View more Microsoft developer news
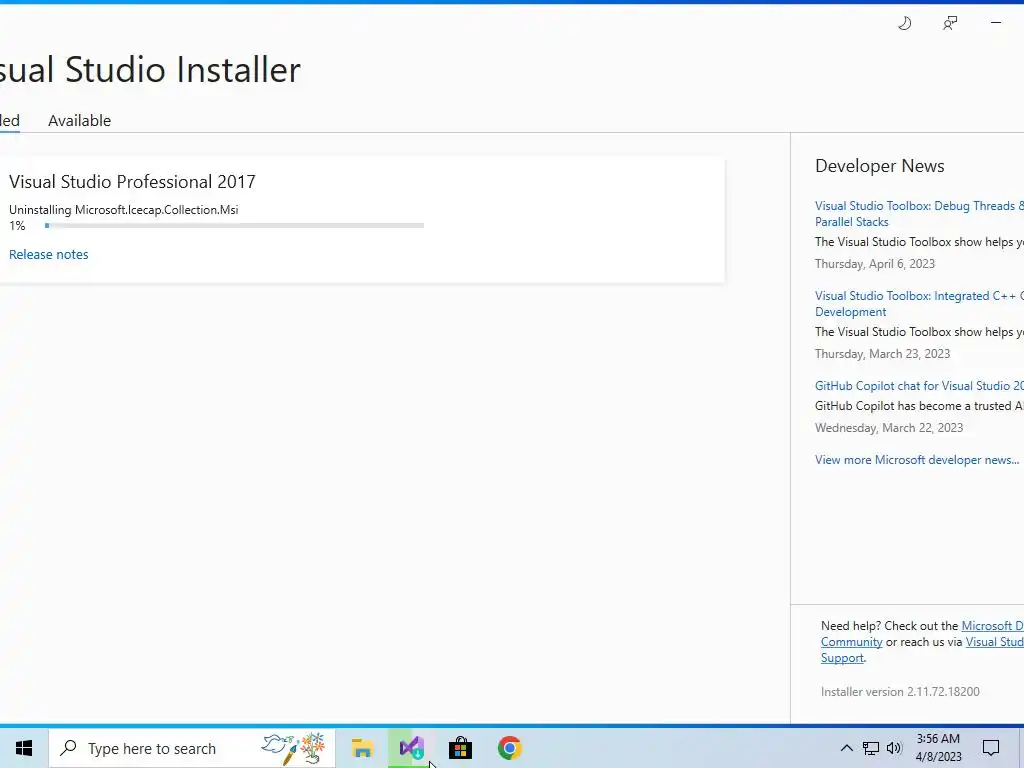 [917, 460]
